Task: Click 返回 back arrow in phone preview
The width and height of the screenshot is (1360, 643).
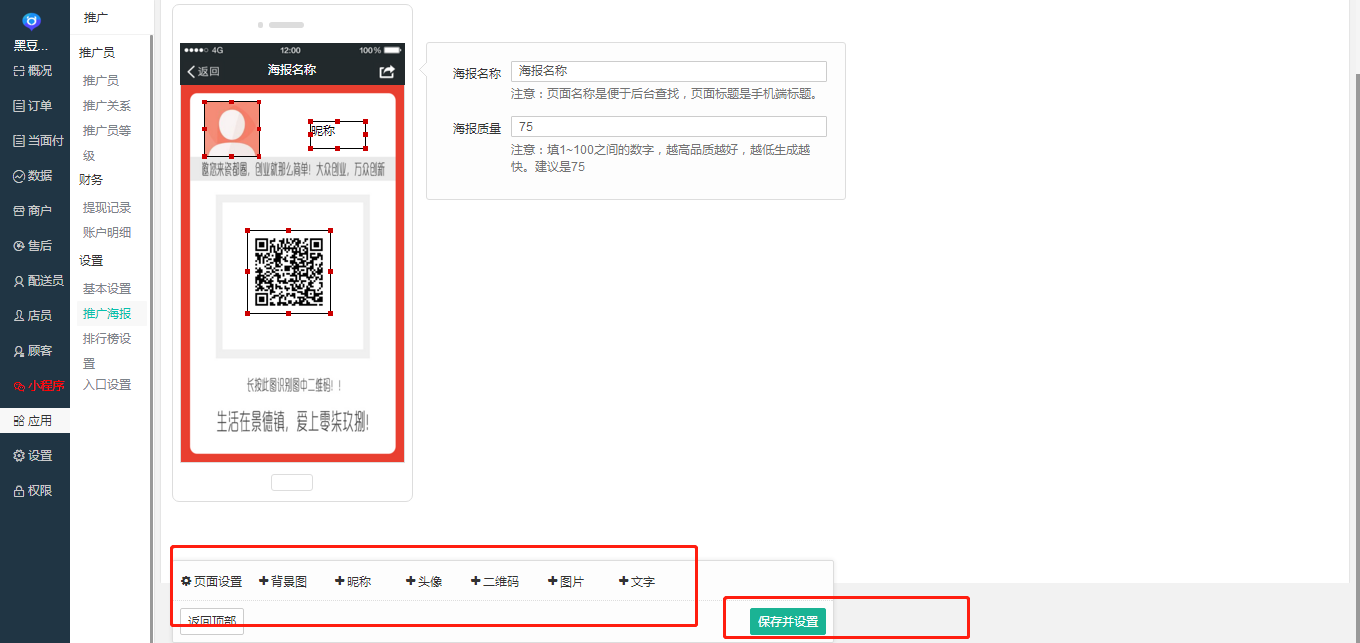Action: coord(203,71)
